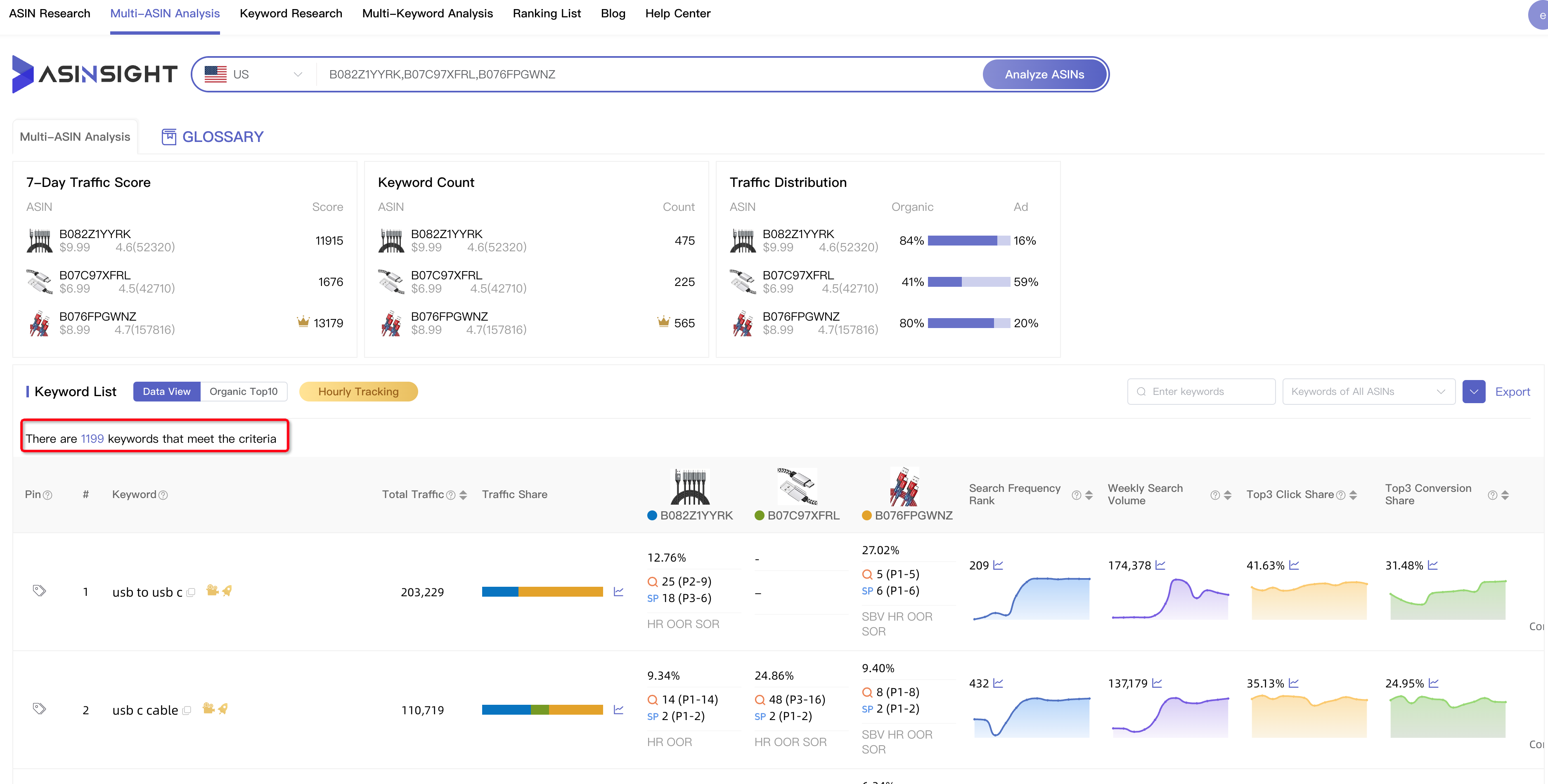Open trend chart icon next to 31.48%
Image resolution: width=1548 pixels, height=784 pixels.
1433,565
